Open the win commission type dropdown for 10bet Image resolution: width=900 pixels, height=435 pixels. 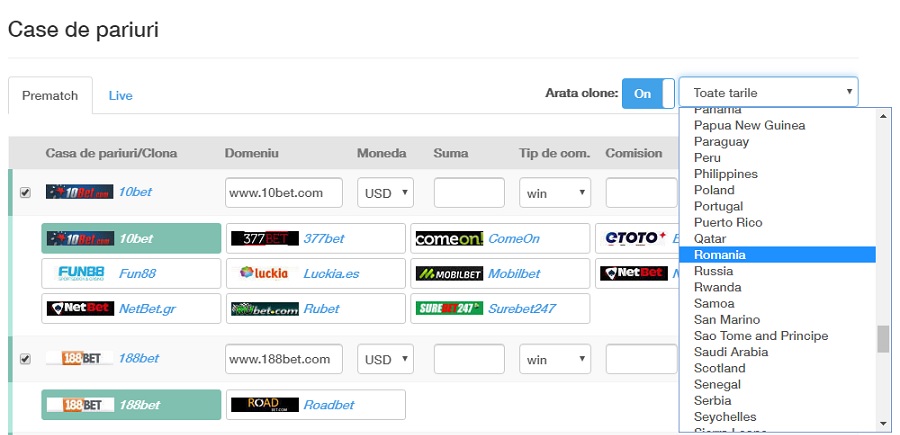(x=555, y=193)
